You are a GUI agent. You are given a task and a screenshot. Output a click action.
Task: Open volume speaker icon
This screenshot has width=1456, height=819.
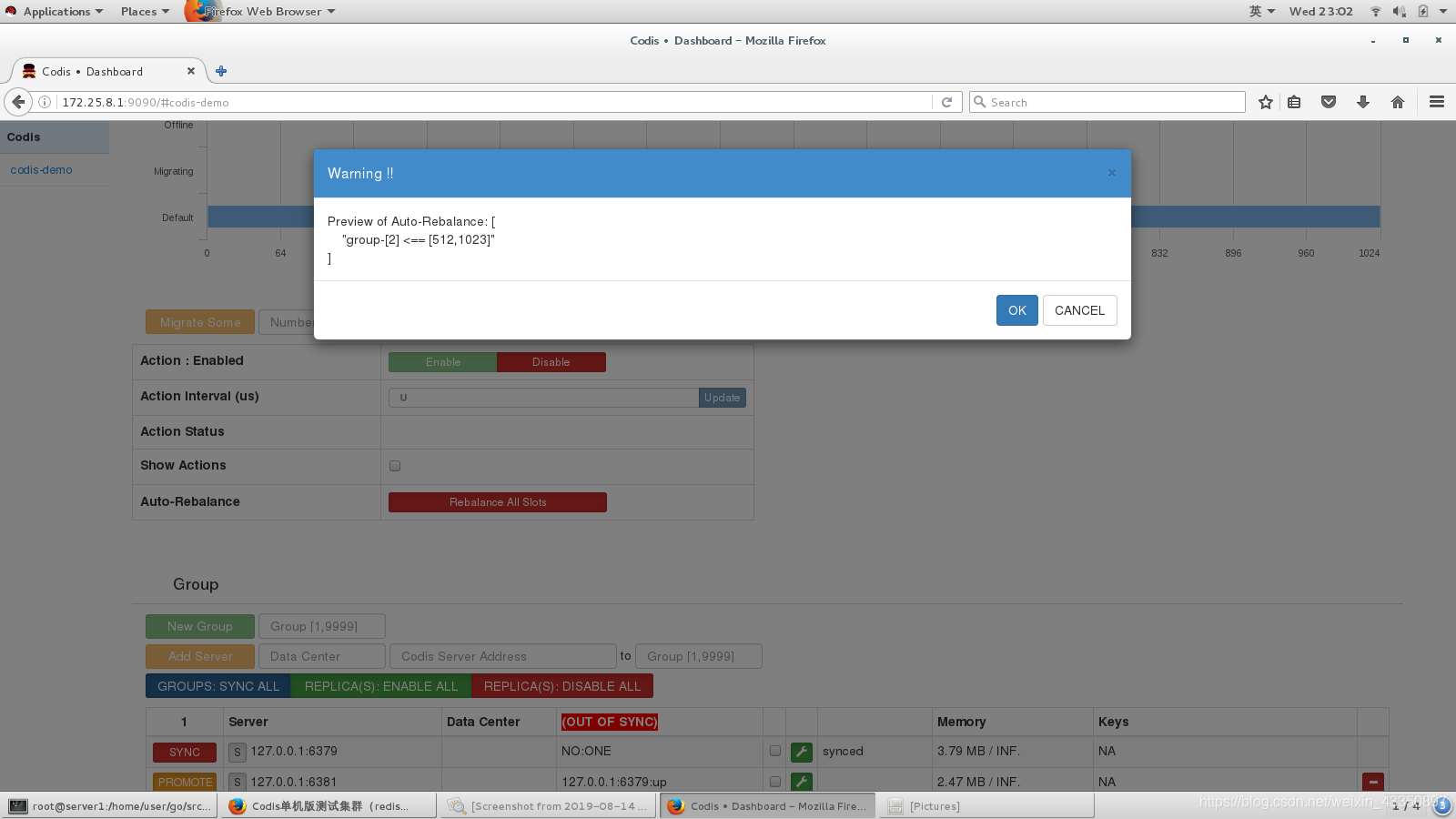pyautogui.click(x=1399, y=11)
